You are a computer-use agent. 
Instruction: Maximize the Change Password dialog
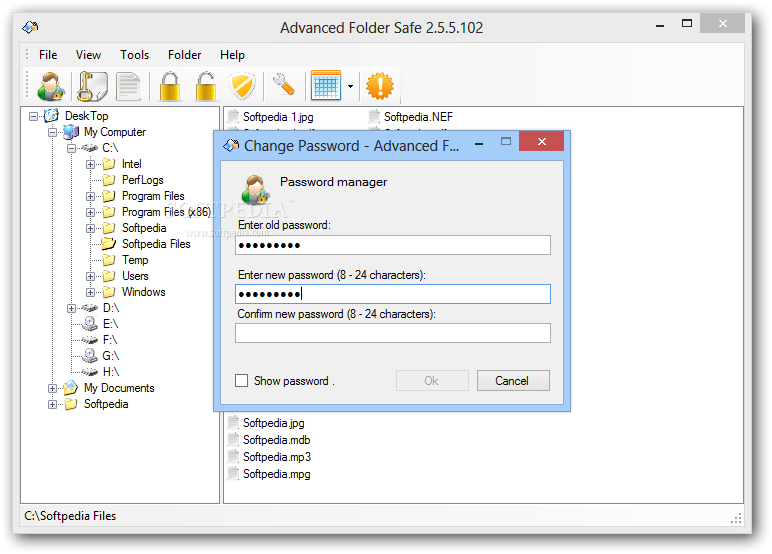[x=506, y=141]
